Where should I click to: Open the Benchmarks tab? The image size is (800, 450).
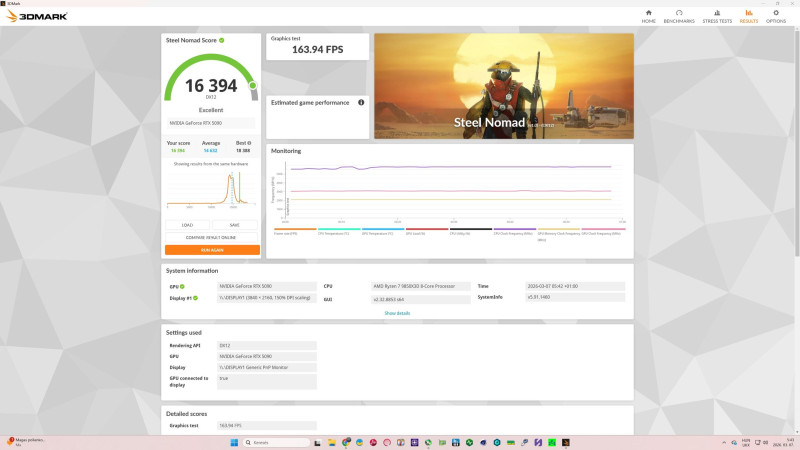coord(679,16)
